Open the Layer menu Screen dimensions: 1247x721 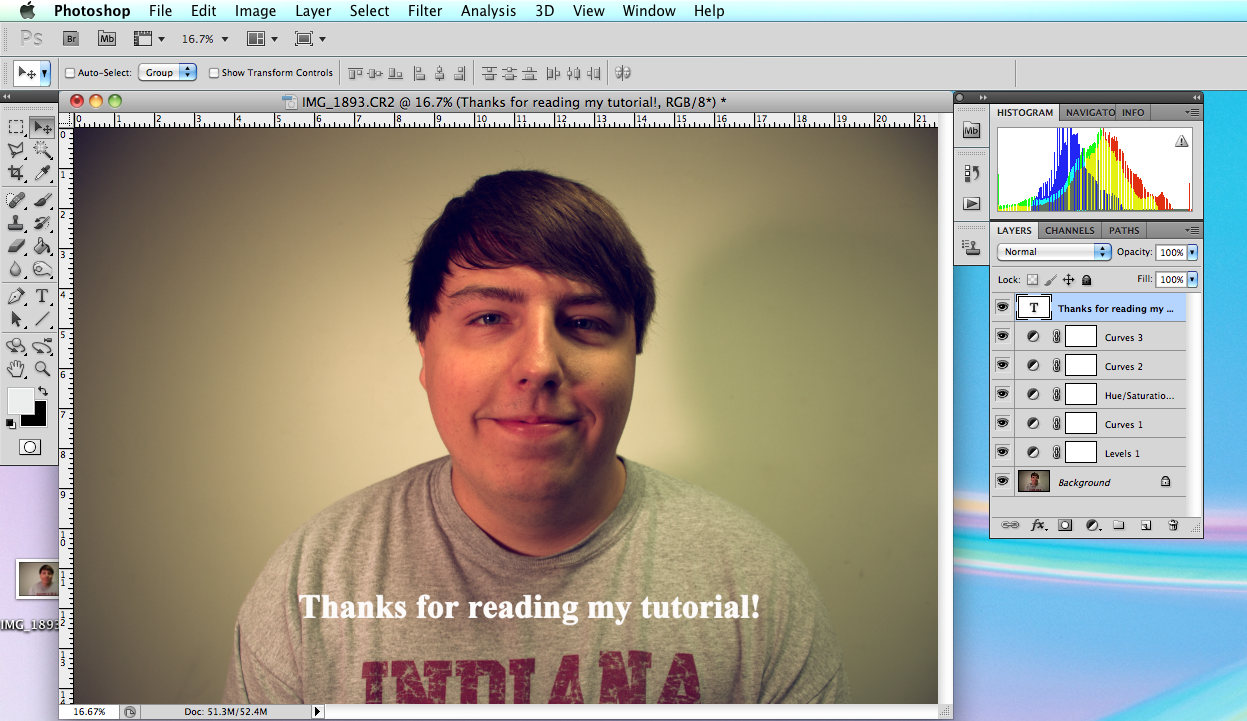pos(313,11)
